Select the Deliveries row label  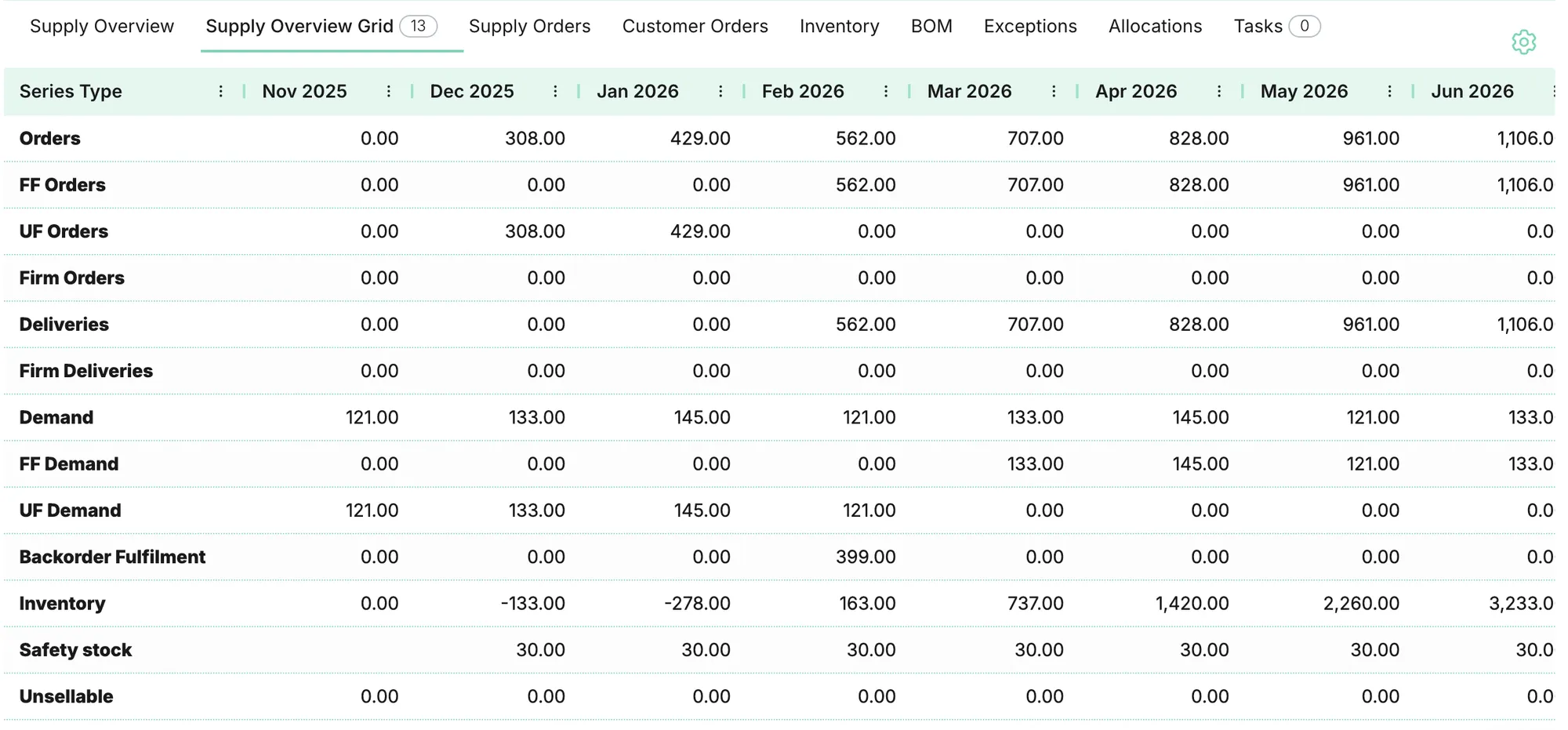tap(64, 325)
